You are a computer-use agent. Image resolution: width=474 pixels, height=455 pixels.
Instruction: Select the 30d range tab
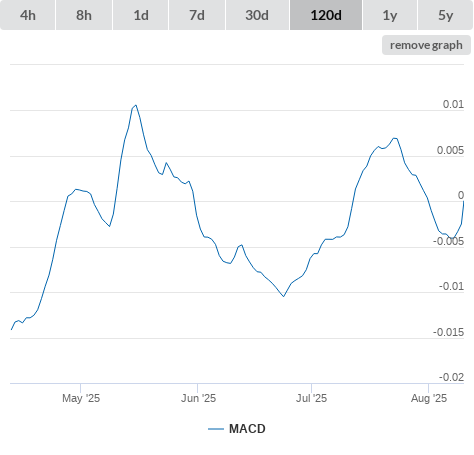tap(257, 15)
